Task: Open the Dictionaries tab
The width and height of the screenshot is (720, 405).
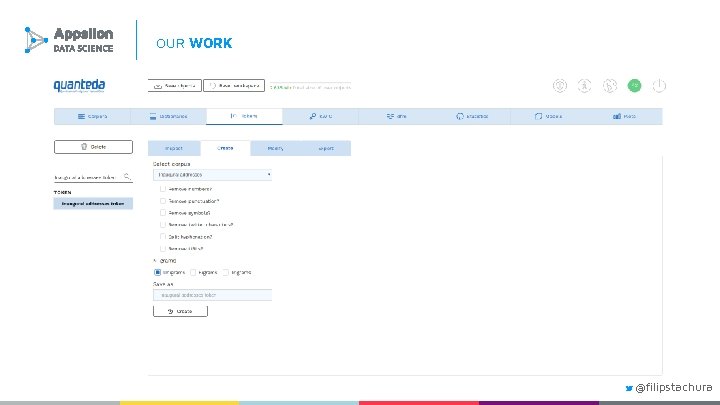Action: (168, 116)
